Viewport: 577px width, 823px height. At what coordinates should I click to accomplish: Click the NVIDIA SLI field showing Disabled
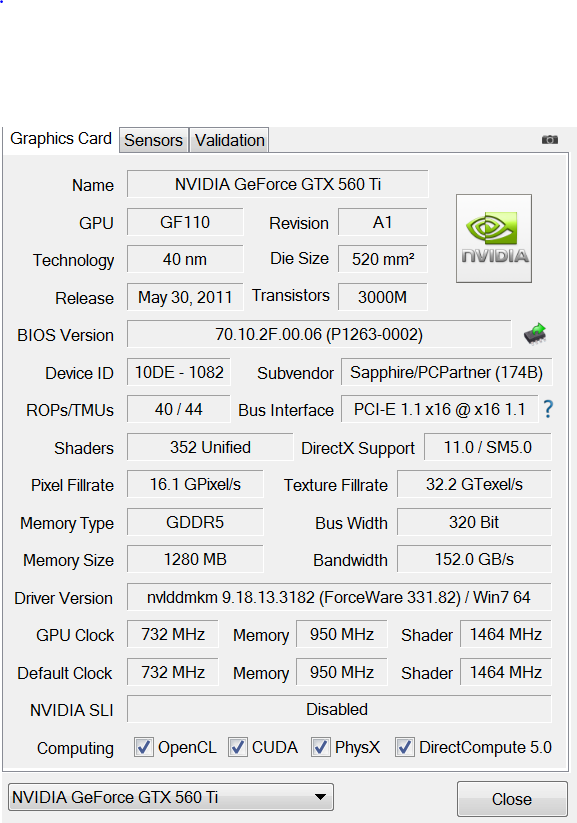point(339,709)
